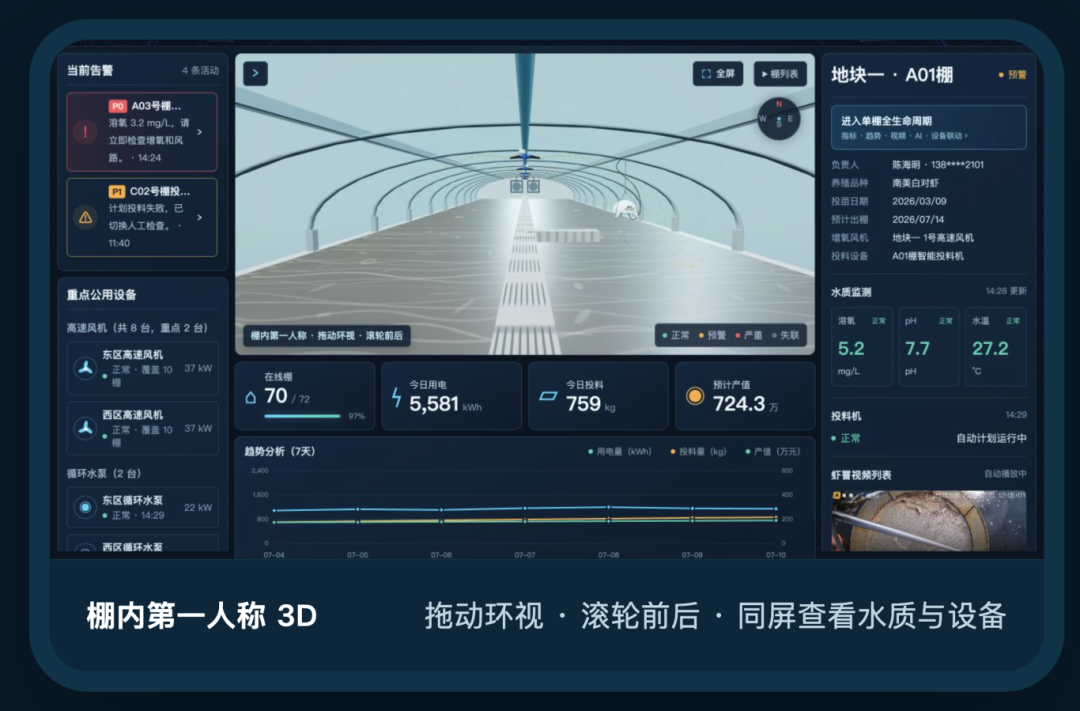Click the 预警 status legend in 3D view

pos(712,336)
